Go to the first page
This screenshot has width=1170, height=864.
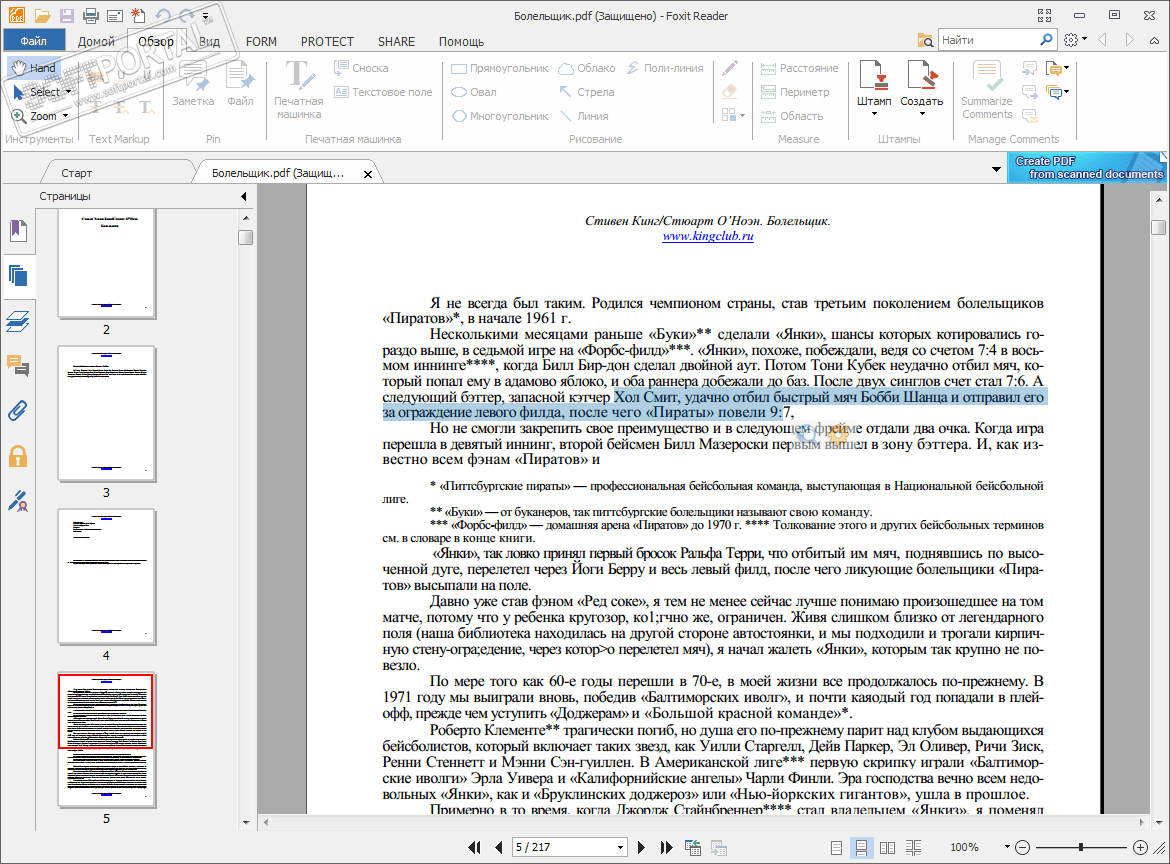click(474, 848)
